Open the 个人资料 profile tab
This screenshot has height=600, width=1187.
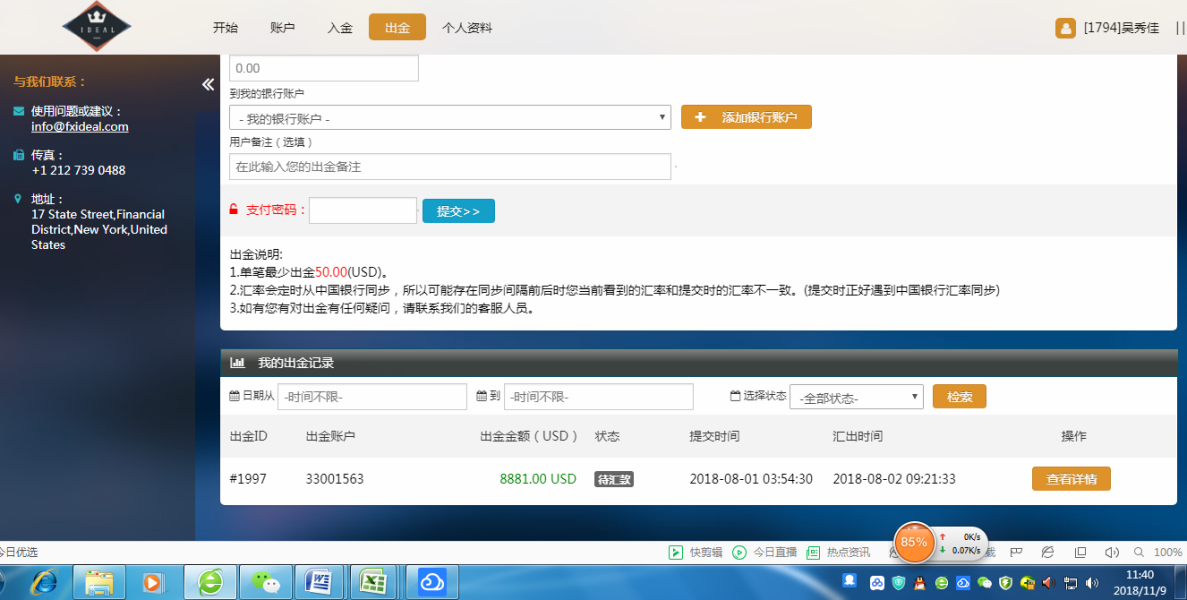pos(467,28)
